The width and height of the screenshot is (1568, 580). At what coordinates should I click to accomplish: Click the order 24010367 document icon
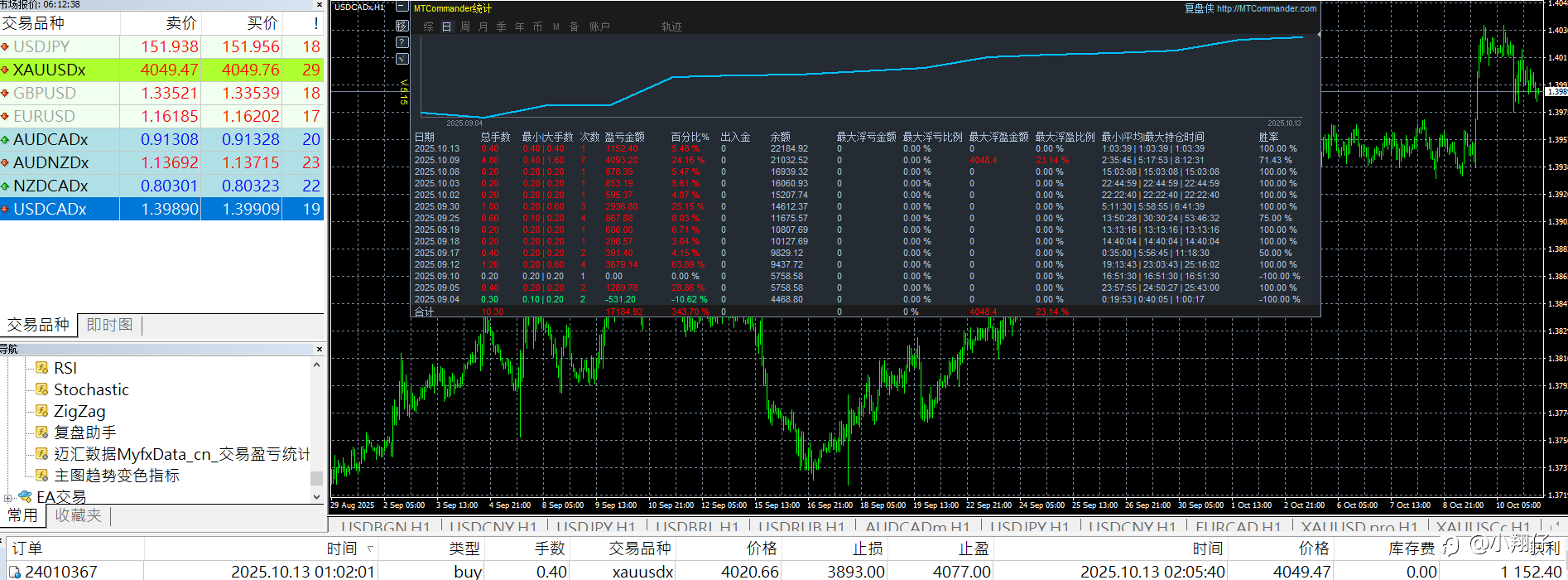coord(15,572)
